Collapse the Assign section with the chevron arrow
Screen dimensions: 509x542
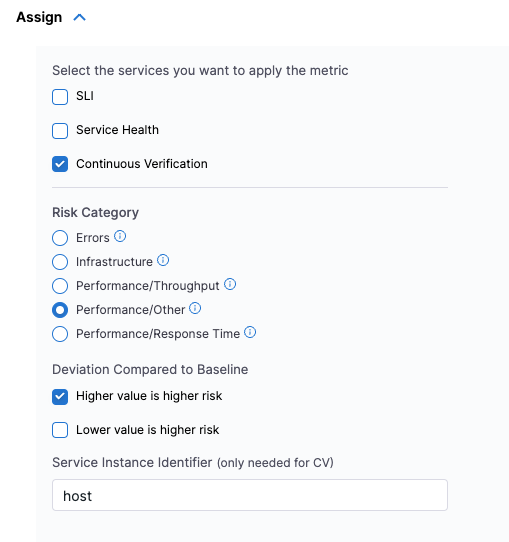(x=79, y=18)
